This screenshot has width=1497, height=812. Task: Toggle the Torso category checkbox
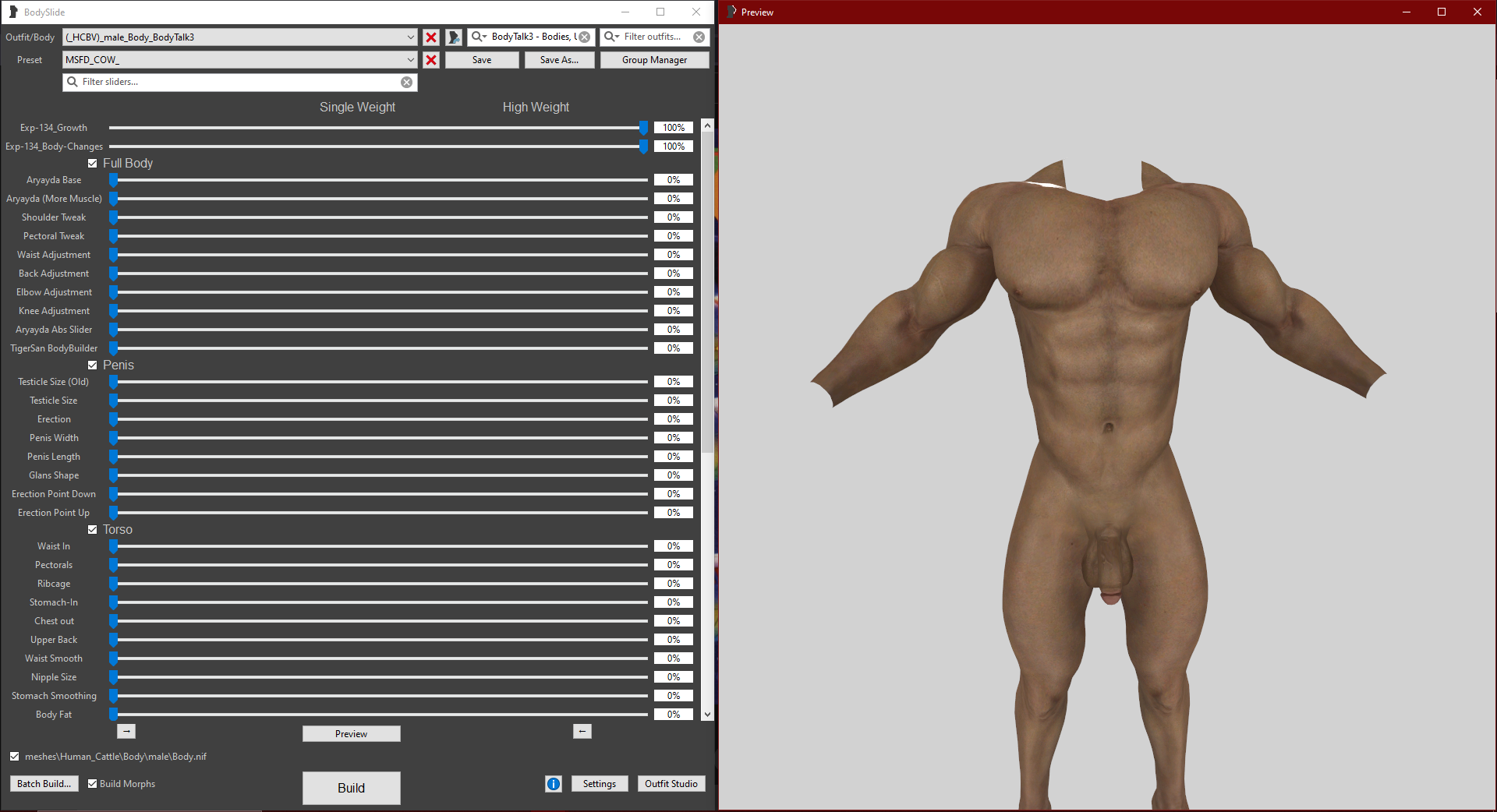coord(93,530)
